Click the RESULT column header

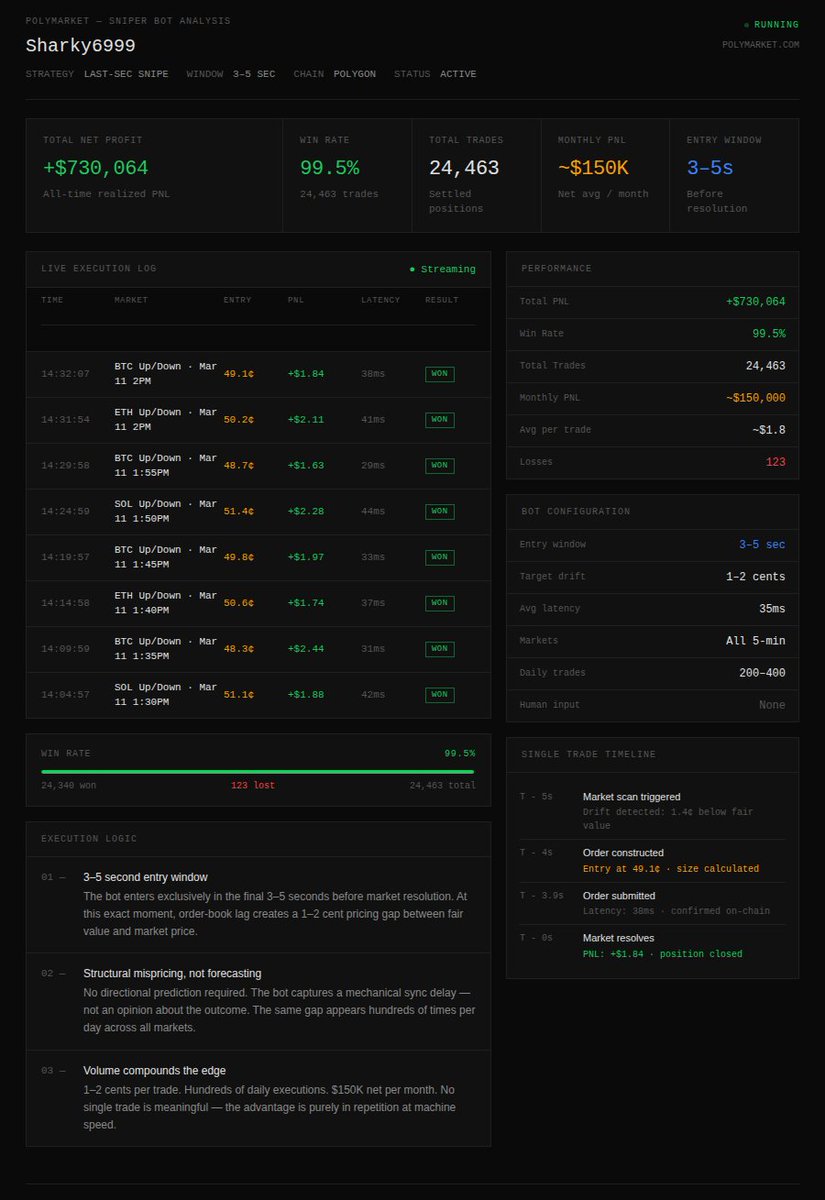[442, 300]
